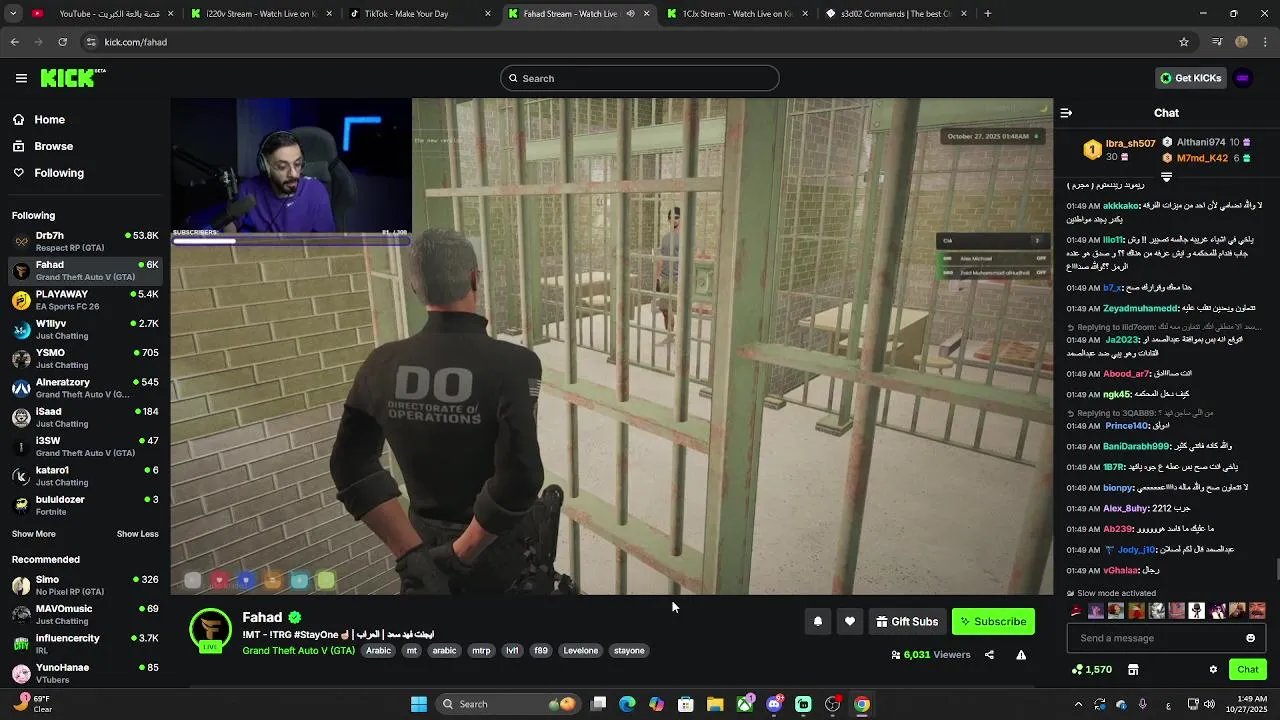Click the Get KICKs button
The image size is (1280, 720).
point(1190,78)
